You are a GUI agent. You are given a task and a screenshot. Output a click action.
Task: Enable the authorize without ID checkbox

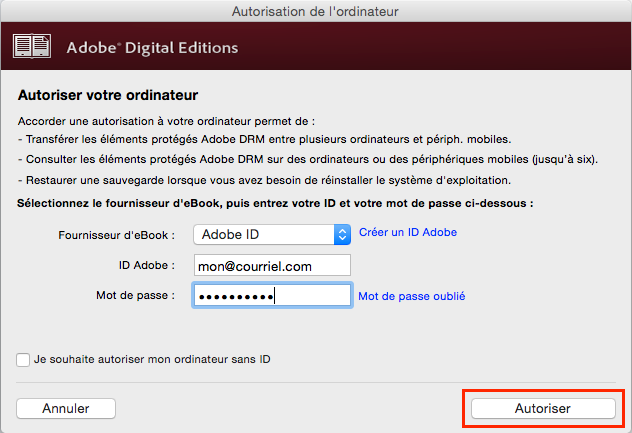pyautogui.click(x=23, y=360)
